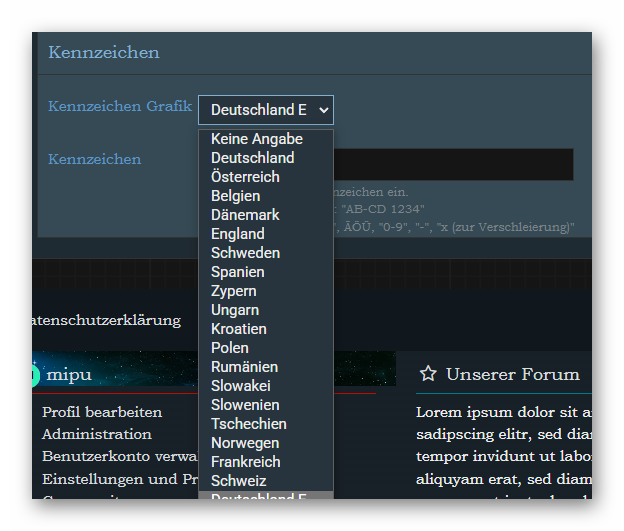Pick "Polen" from the list
This screenshot has width=624, height=531.
tap(230, 348)
